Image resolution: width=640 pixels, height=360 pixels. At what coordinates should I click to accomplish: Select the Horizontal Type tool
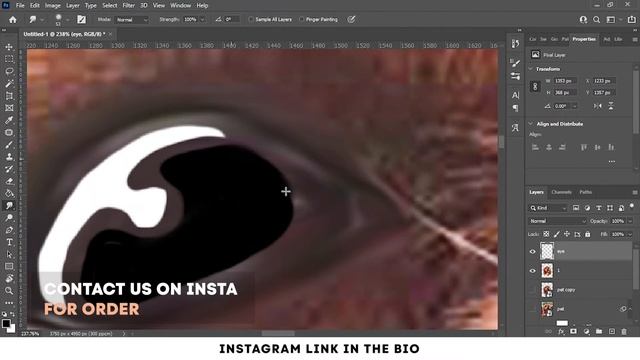pos(9,242)
